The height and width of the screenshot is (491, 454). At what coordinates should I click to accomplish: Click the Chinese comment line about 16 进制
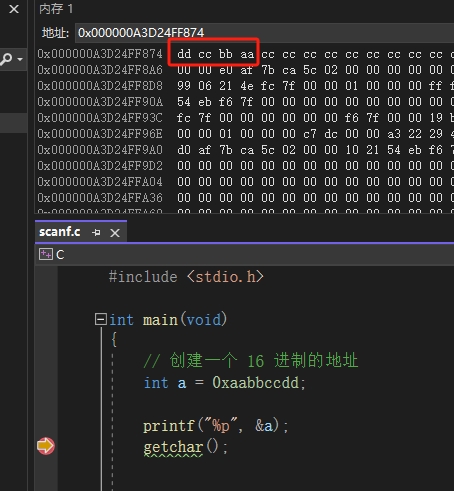point(251,361)
